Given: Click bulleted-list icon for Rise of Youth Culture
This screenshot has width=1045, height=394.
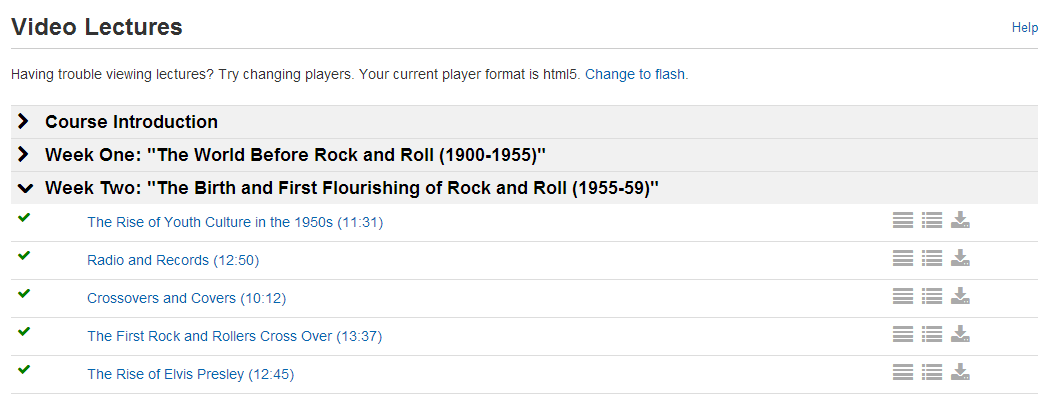Looking at the screenshot, I should pos(932,220).
